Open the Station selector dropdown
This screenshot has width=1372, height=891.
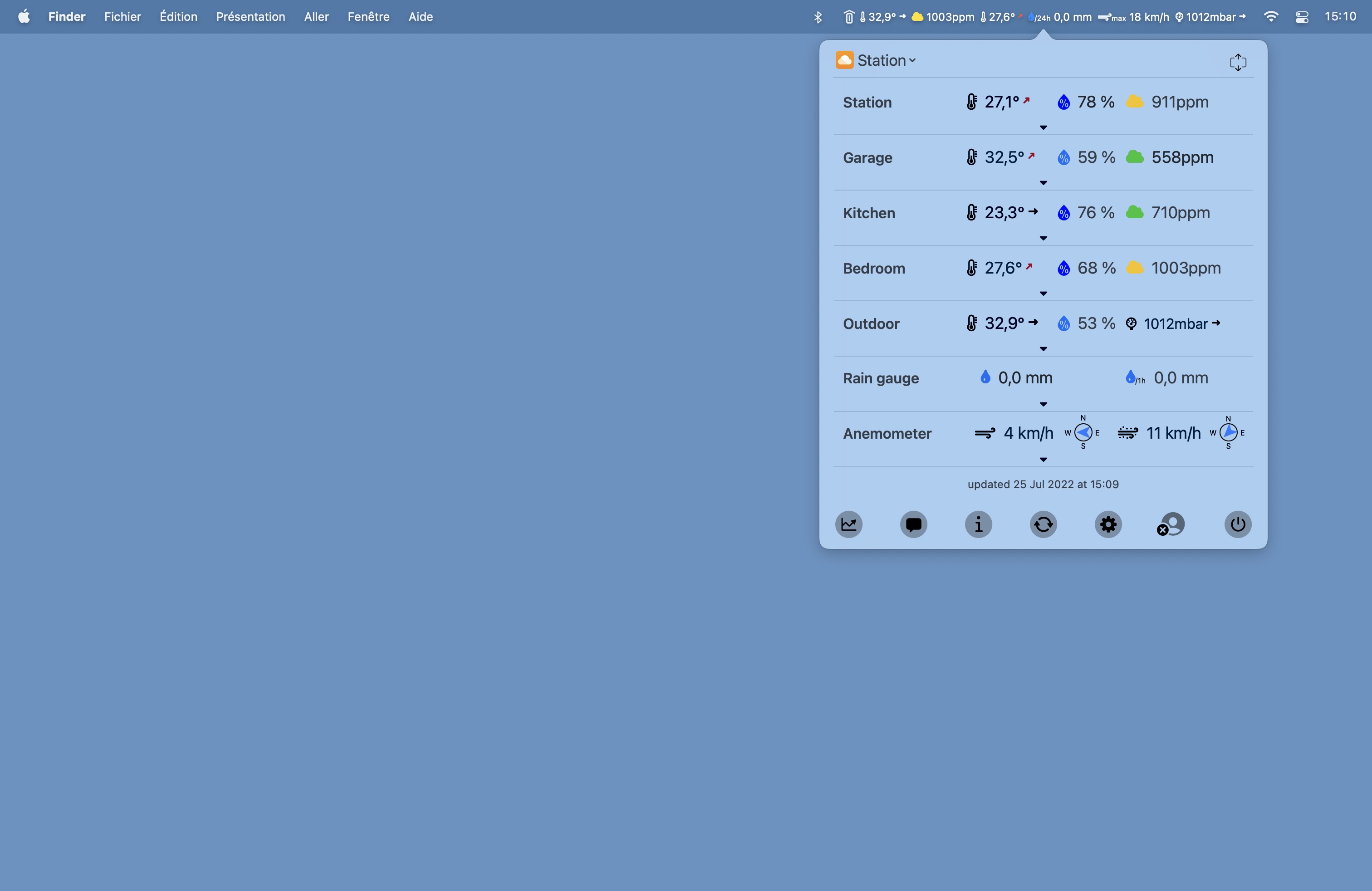pyautogui.click(x=886, y=60)
